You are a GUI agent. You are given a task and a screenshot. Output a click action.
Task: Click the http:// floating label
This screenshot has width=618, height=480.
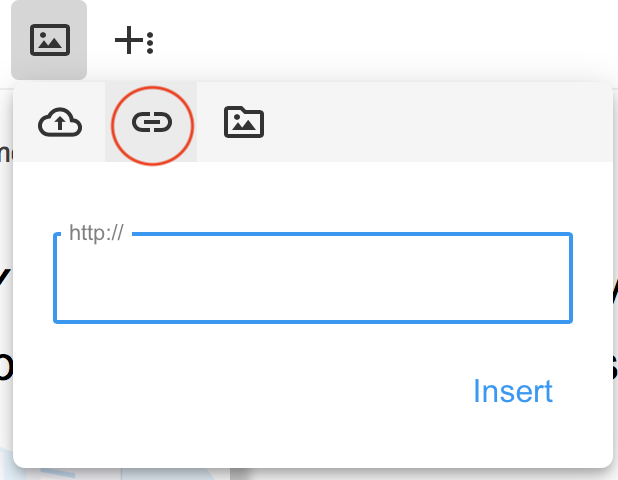96,233
